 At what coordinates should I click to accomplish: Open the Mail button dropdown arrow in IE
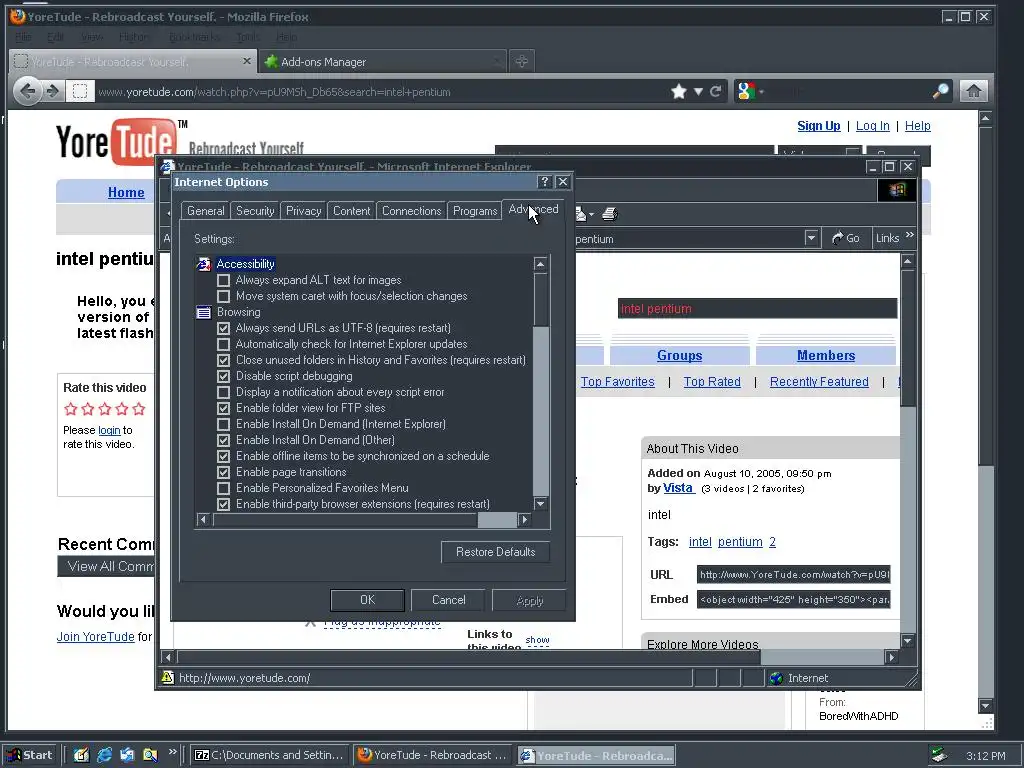(591, 214)
